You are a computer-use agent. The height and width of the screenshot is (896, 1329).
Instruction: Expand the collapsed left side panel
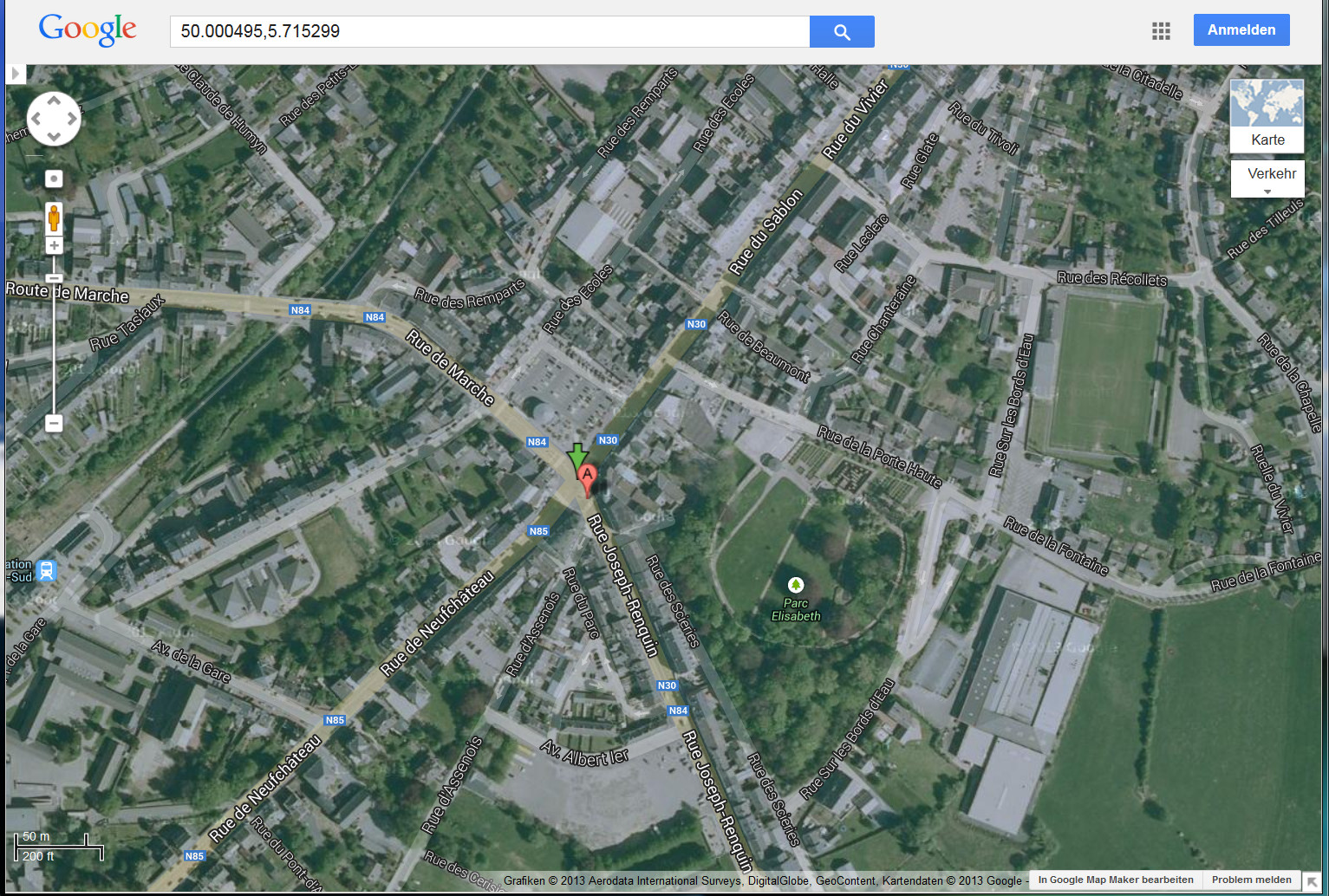pyautogui.click(x=16, y=74)
